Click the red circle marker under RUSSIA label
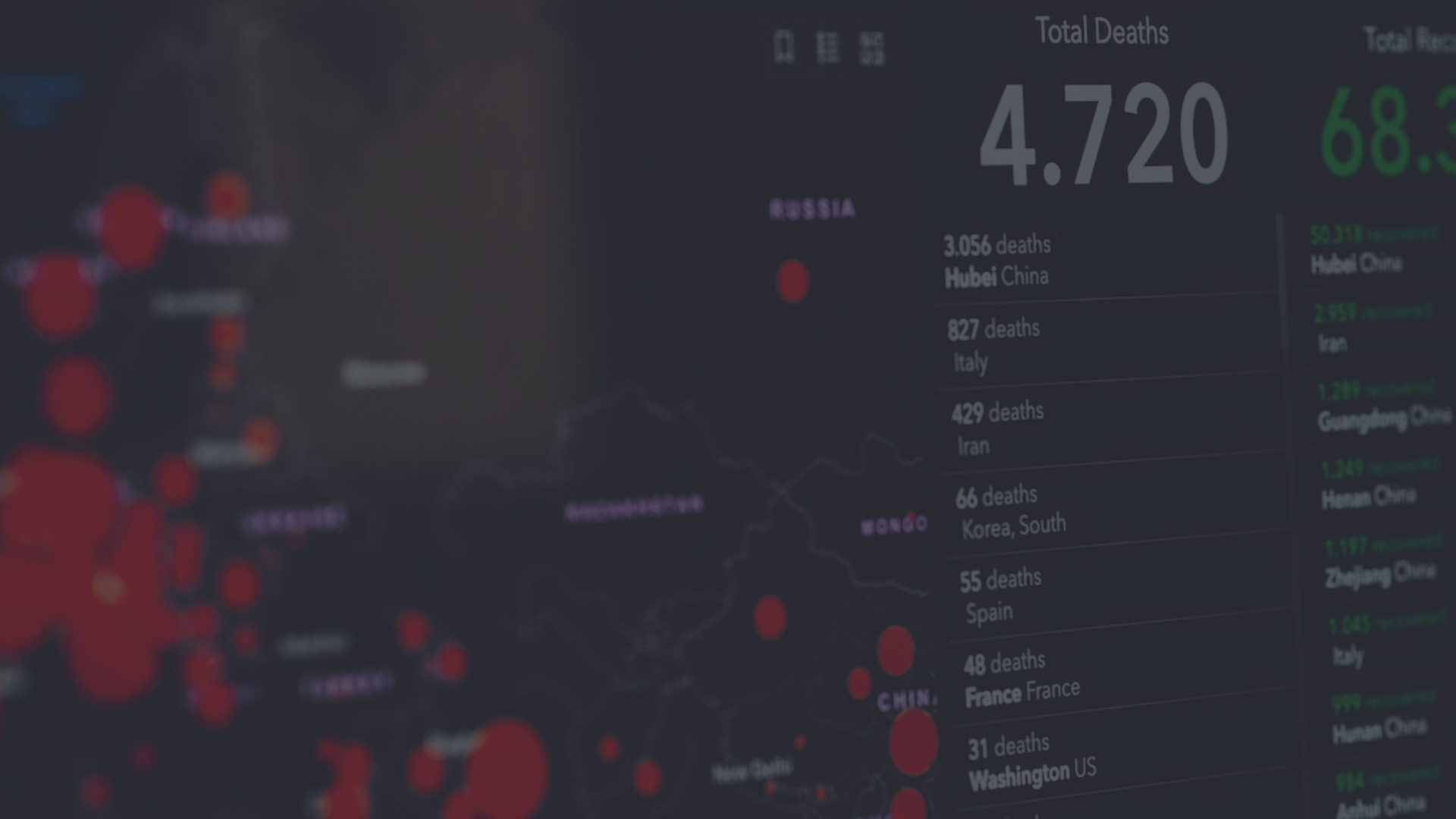This screenshot has width=1456, height=819. tap(792, 281)
